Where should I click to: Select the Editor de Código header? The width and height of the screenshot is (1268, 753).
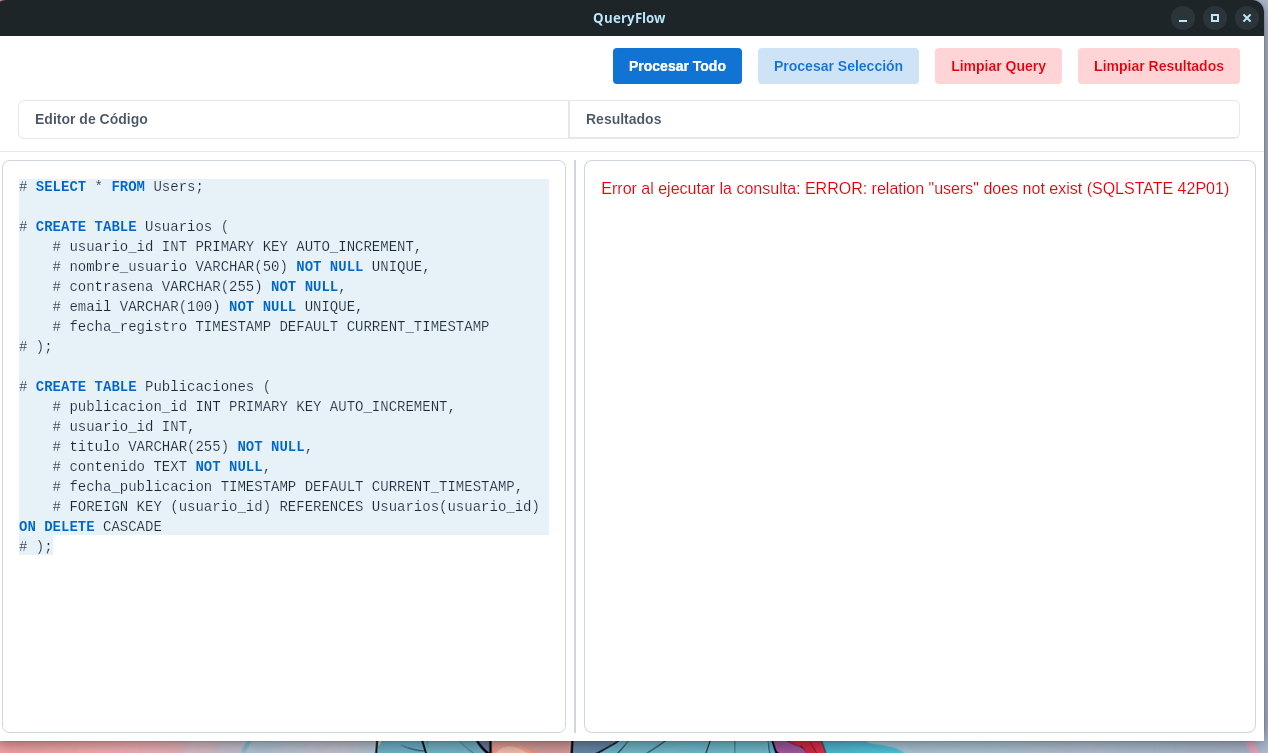point(293,119)
